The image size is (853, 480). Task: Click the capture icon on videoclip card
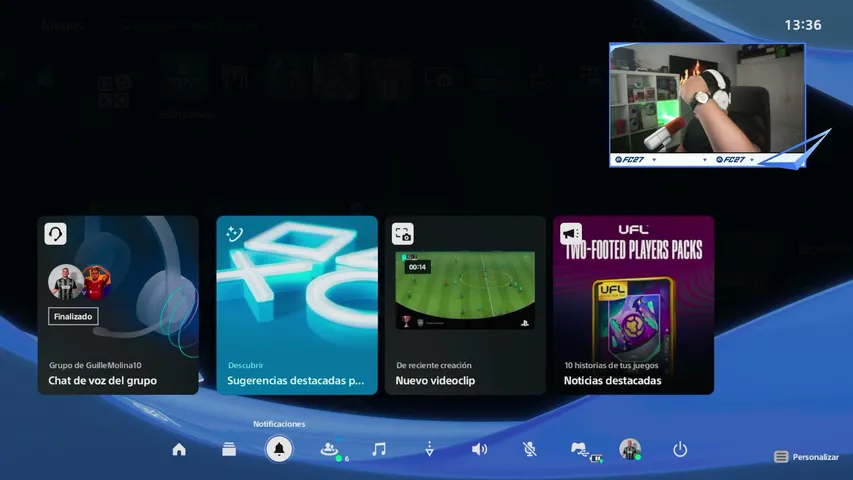[x=403, y=234]
